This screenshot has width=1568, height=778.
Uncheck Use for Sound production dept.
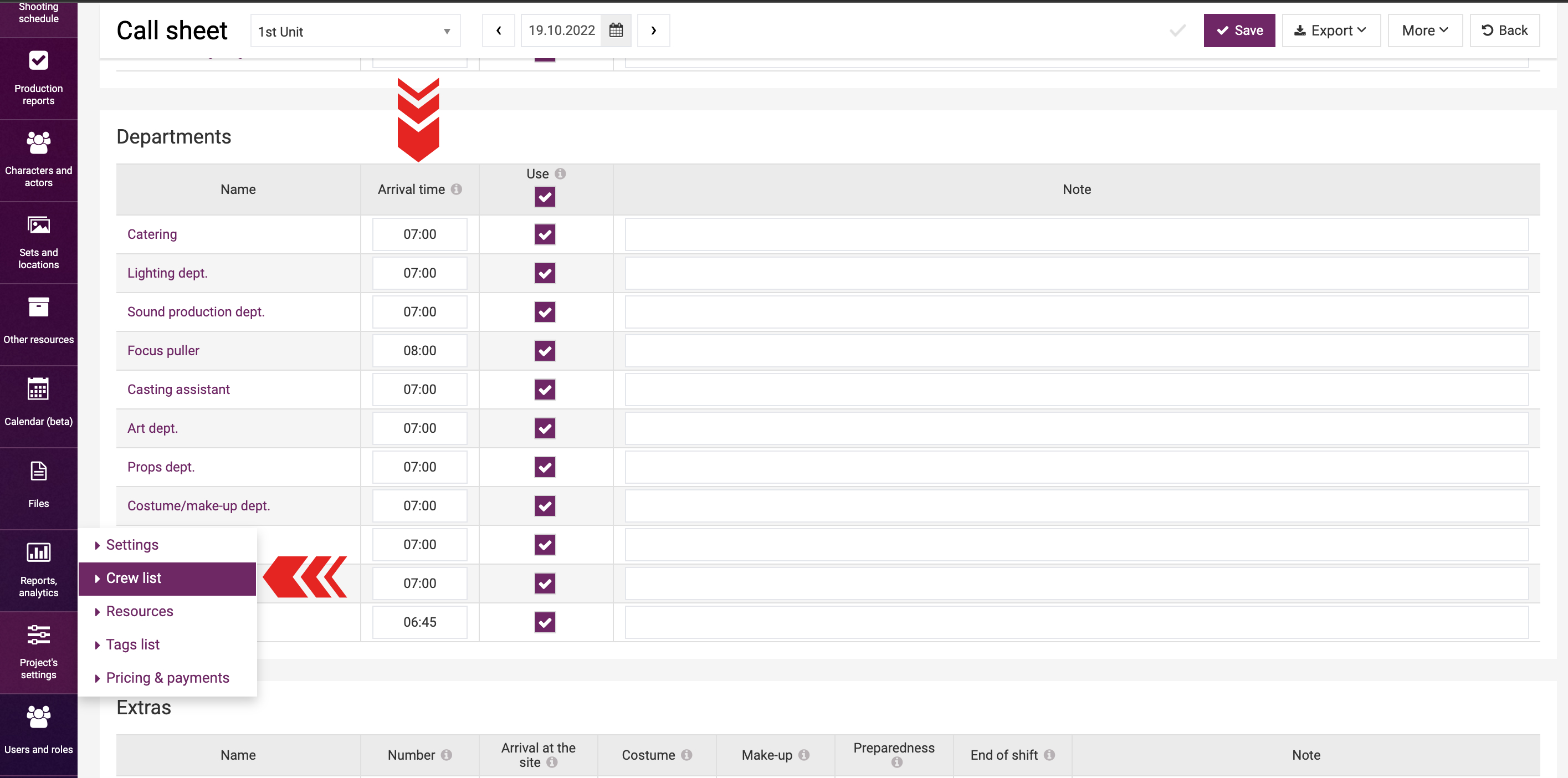[x=545, y=311]
